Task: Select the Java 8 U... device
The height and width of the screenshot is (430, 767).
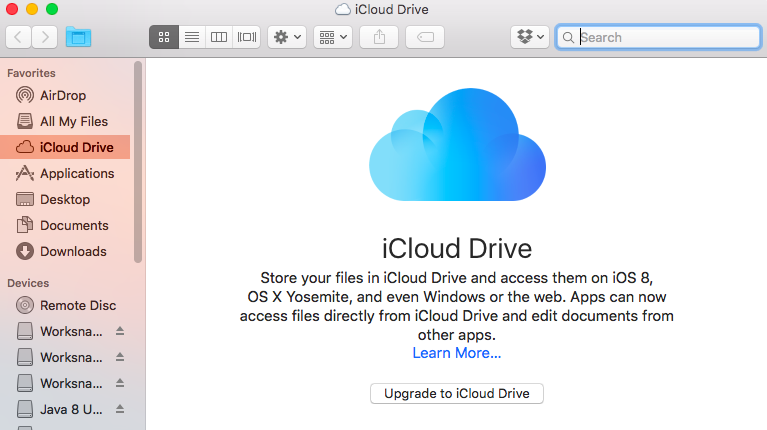Action: point(66,409)
